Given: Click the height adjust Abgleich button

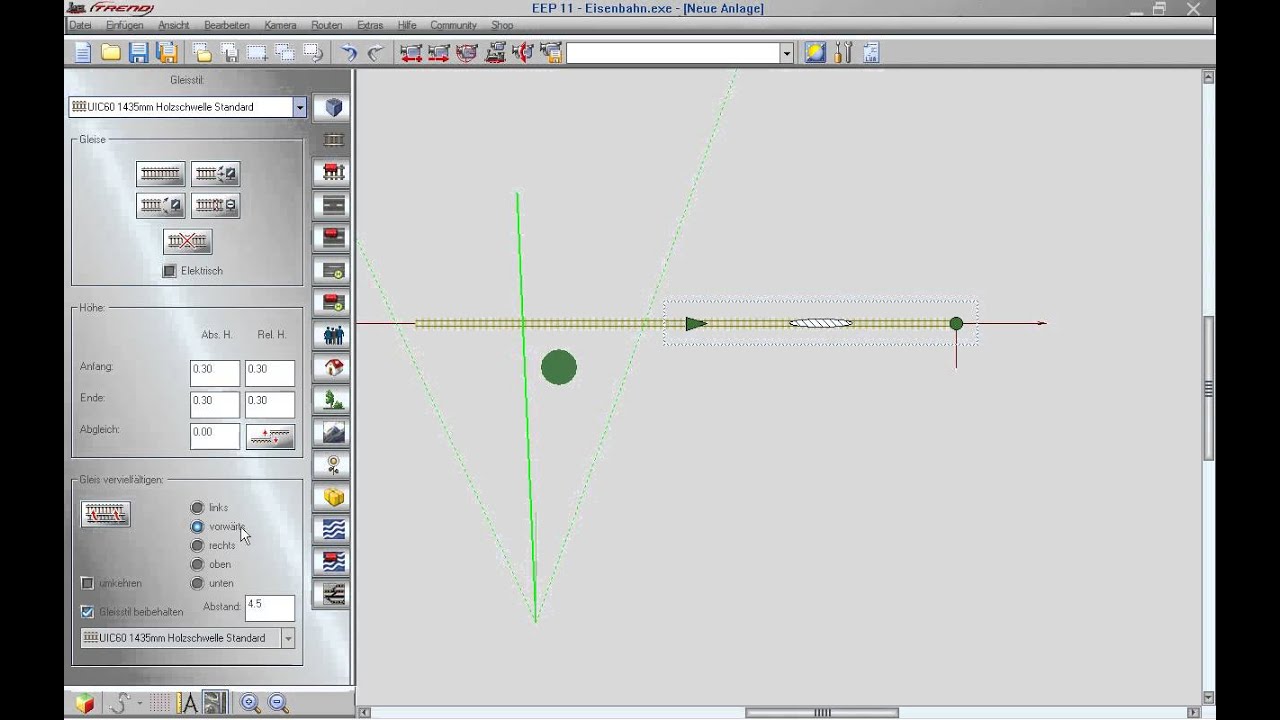Looking at the screenshot, I should pyautogui.click(x=270, y=437).
